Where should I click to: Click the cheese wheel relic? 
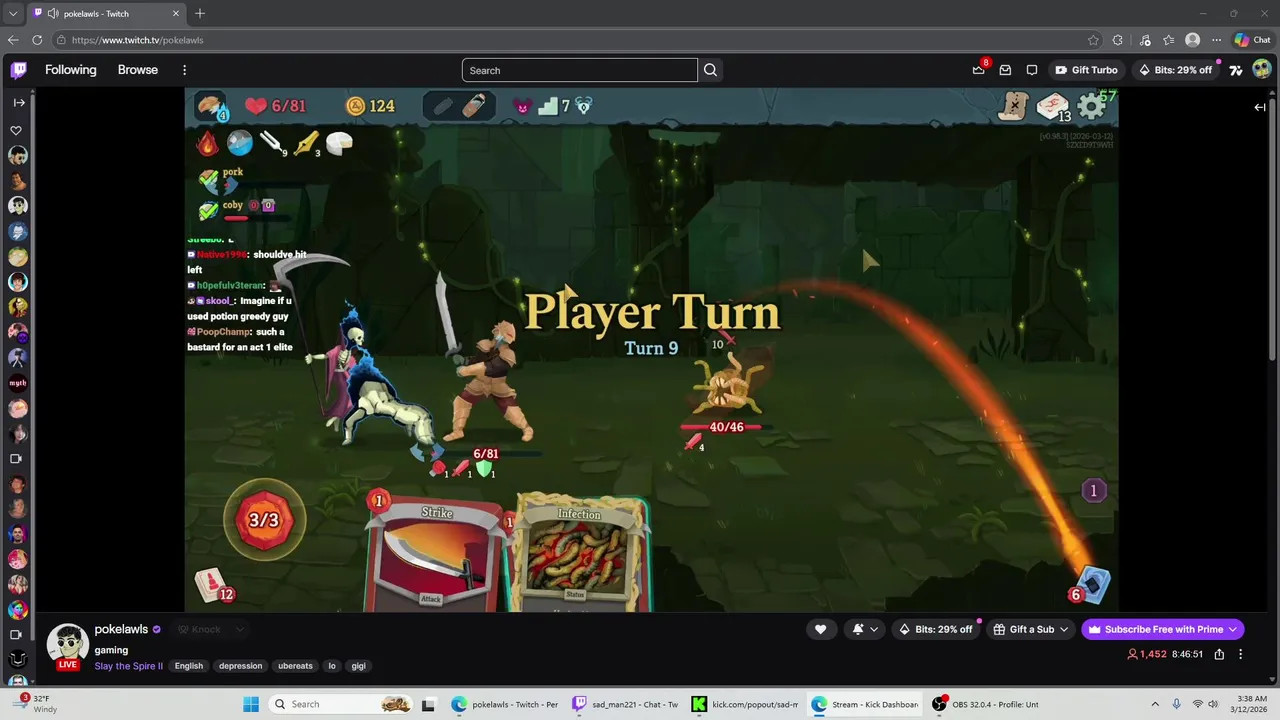pos(340,143)
